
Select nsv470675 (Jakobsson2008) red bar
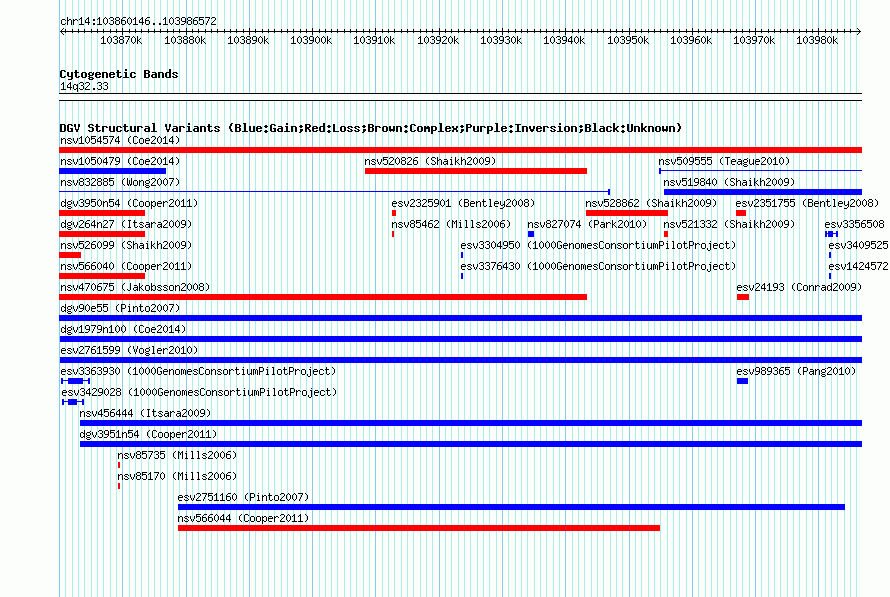tap(323, 297)
